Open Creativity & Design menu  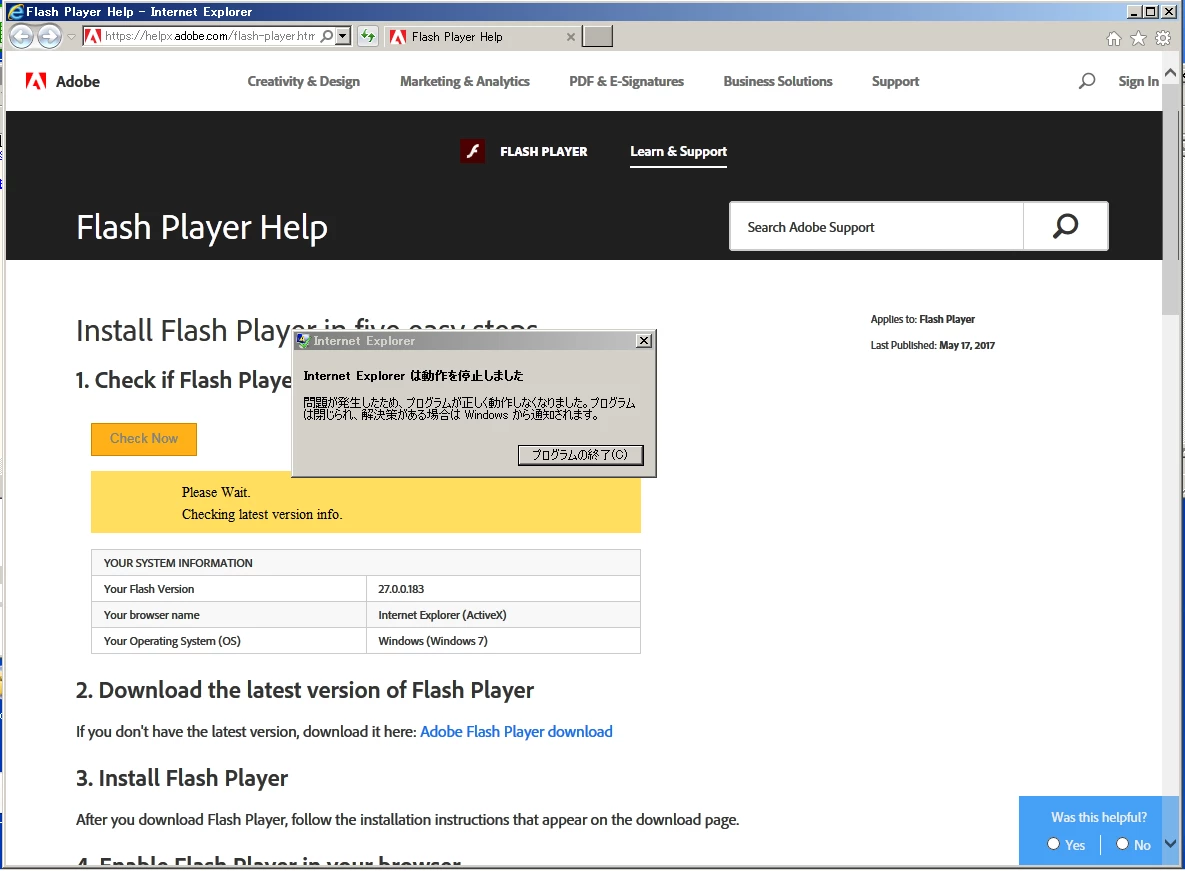[x=304, y=82]
